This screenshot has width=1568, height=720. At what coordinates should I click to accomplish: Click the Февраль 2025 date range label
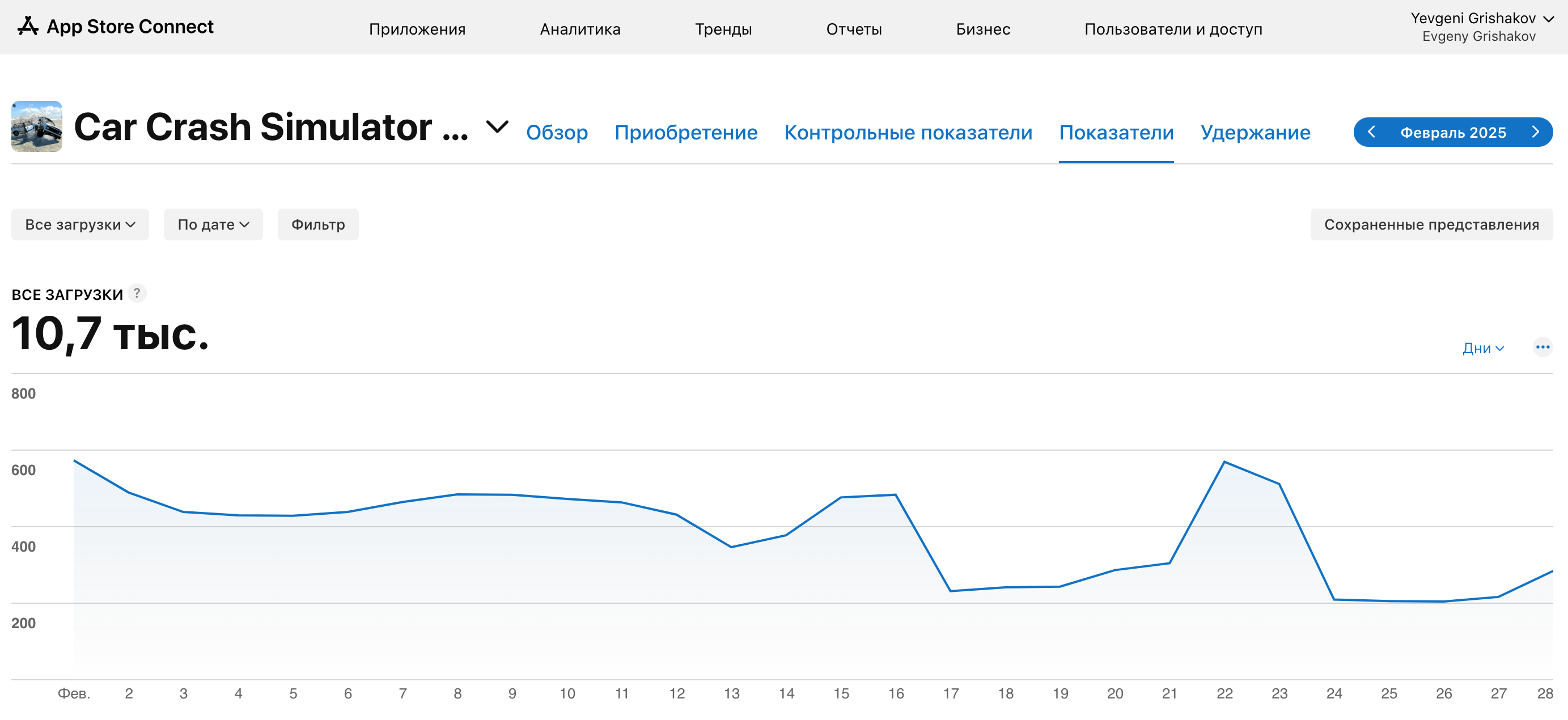point(1453,132)
